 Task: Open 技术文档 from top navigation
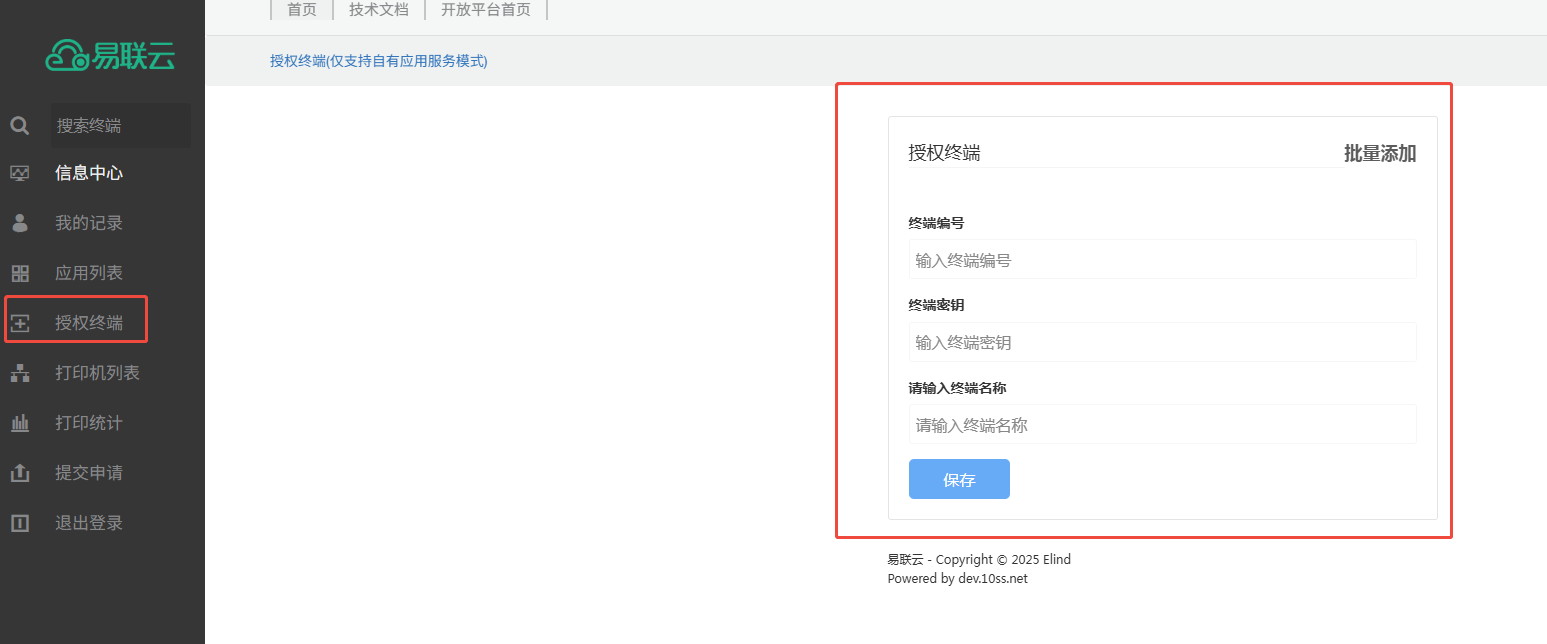point(379,10)
